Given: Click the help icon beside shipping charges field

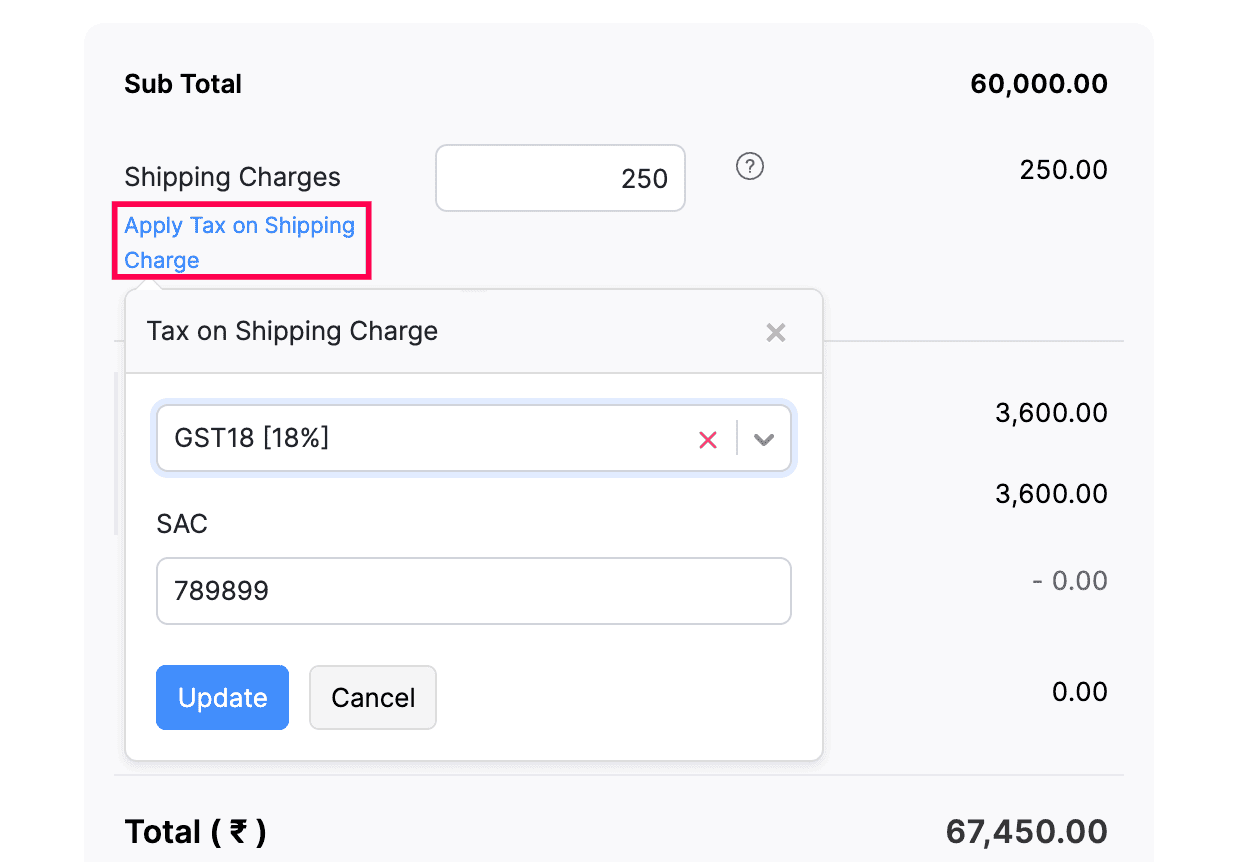Looking at the screenshot, I should click(749, 167).
